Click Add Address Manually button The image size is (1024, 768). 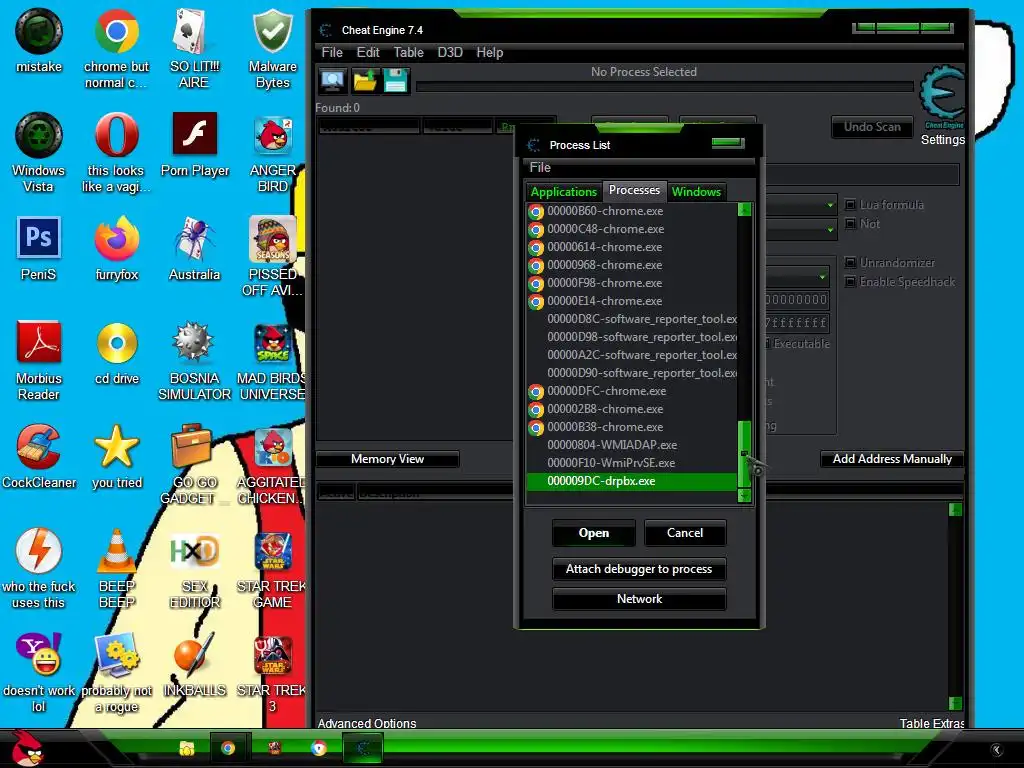(x=892, y=459)
